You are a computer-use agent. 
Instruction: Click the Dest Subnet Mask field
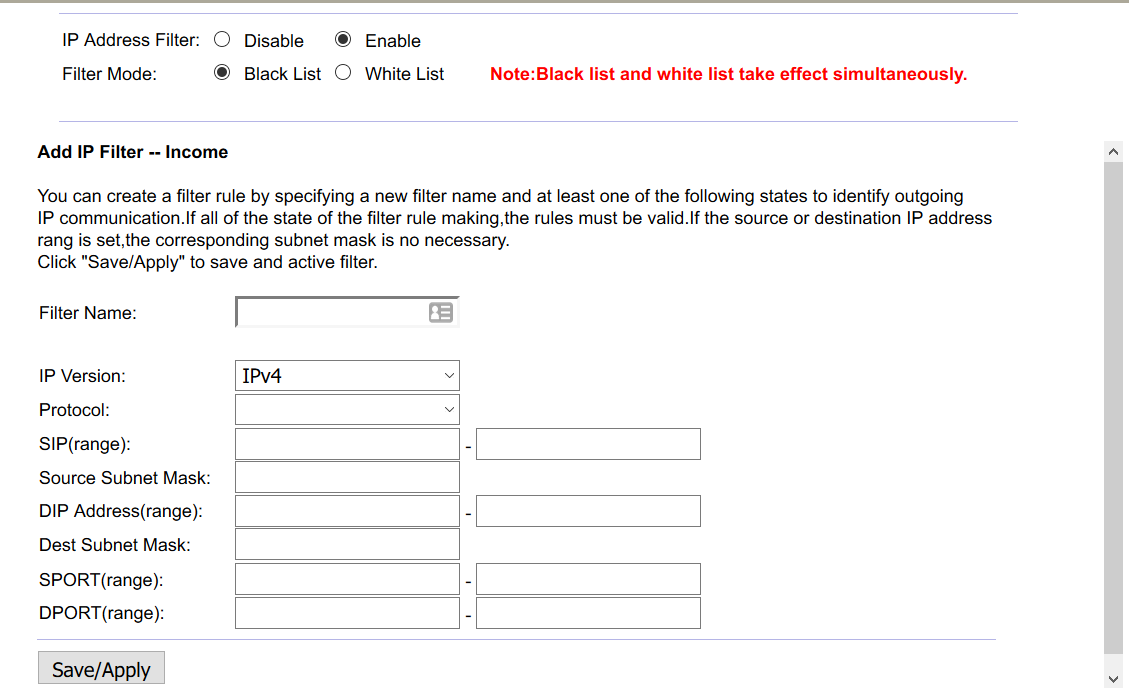(x=347, y=544)
